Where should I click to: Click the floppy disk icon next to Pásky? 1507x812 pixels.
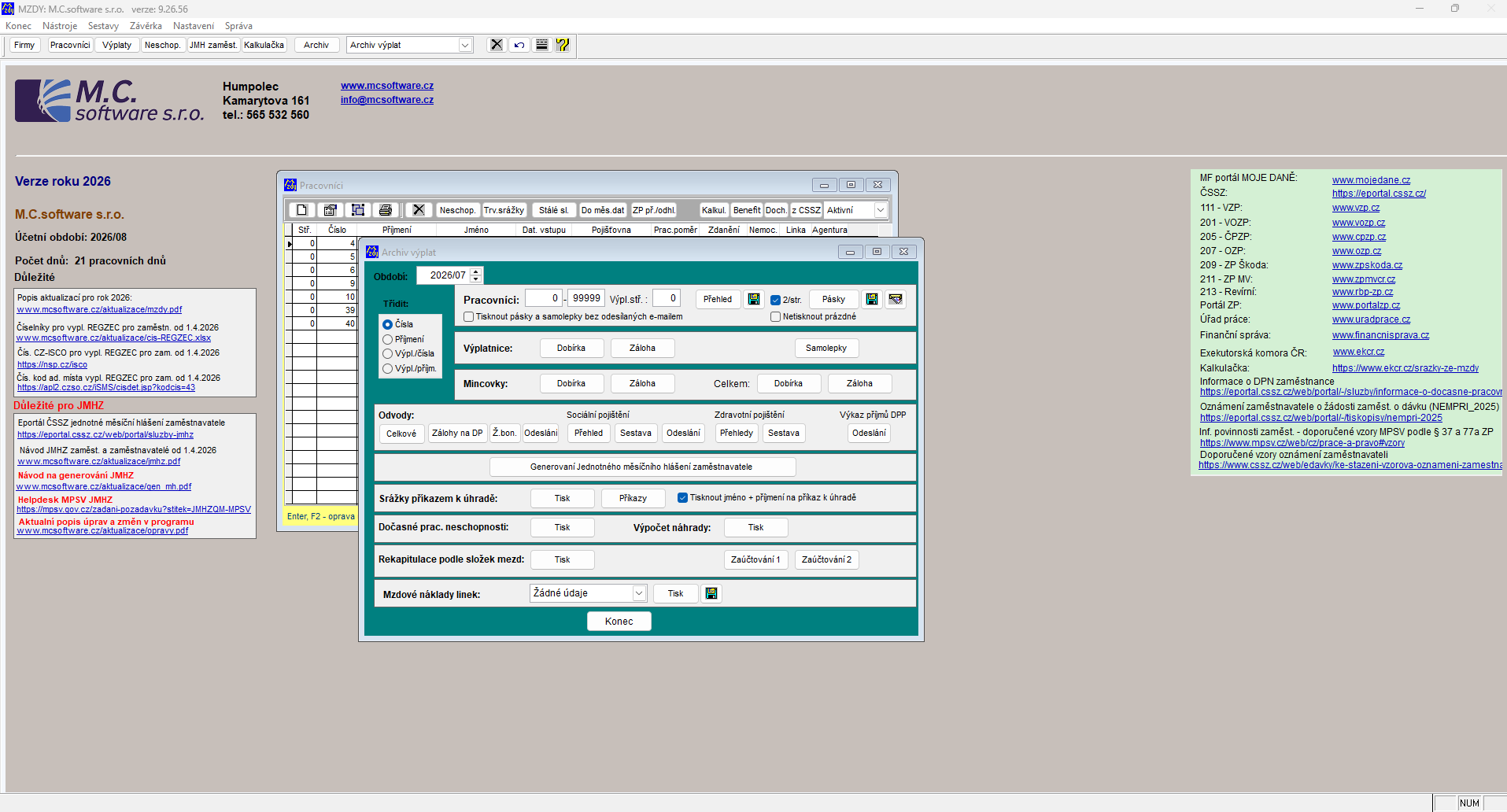872,299
